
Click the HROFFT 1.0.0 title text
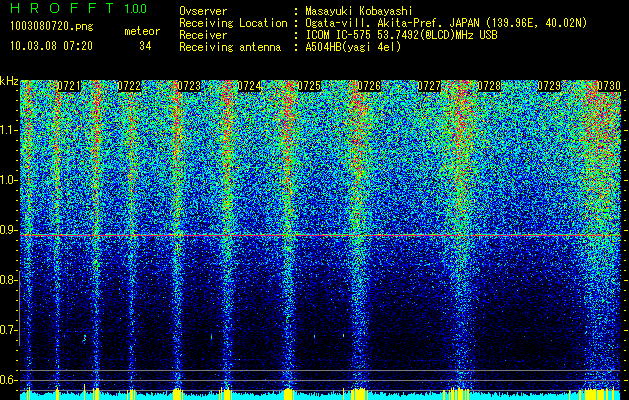[79, 8]
